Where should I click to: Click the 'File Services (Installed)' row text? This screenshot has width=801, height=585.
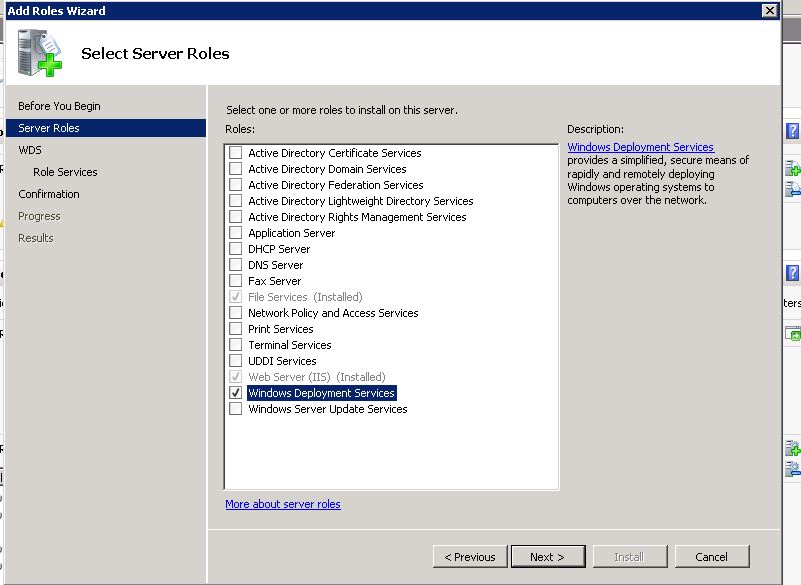[x=305, y=297]
